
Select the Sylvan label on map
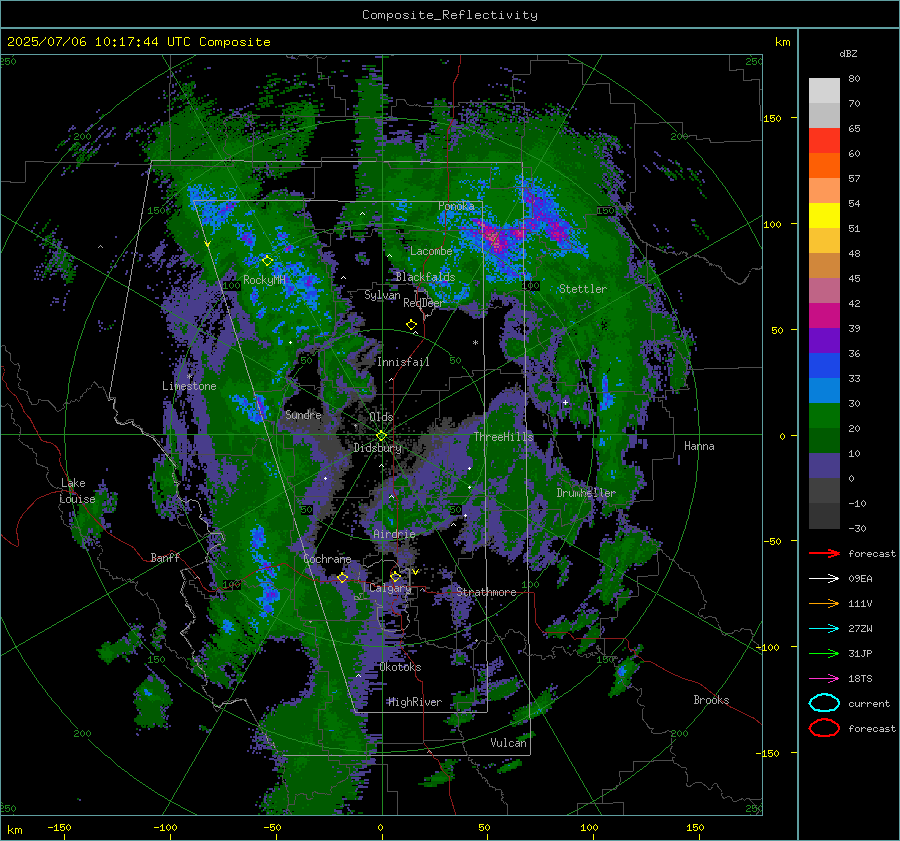[x=382, y=295]
